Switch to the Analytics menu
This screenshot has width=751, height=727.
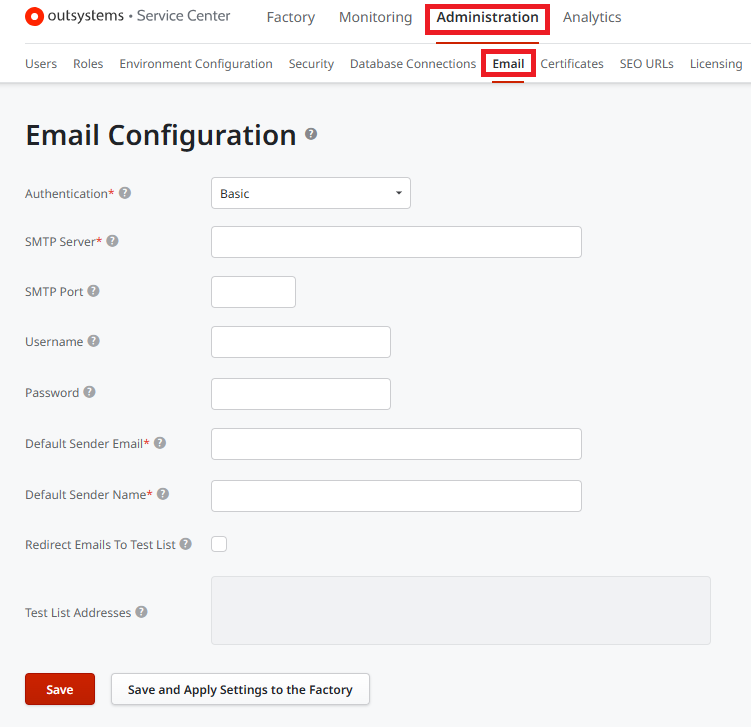coord(592,17)
